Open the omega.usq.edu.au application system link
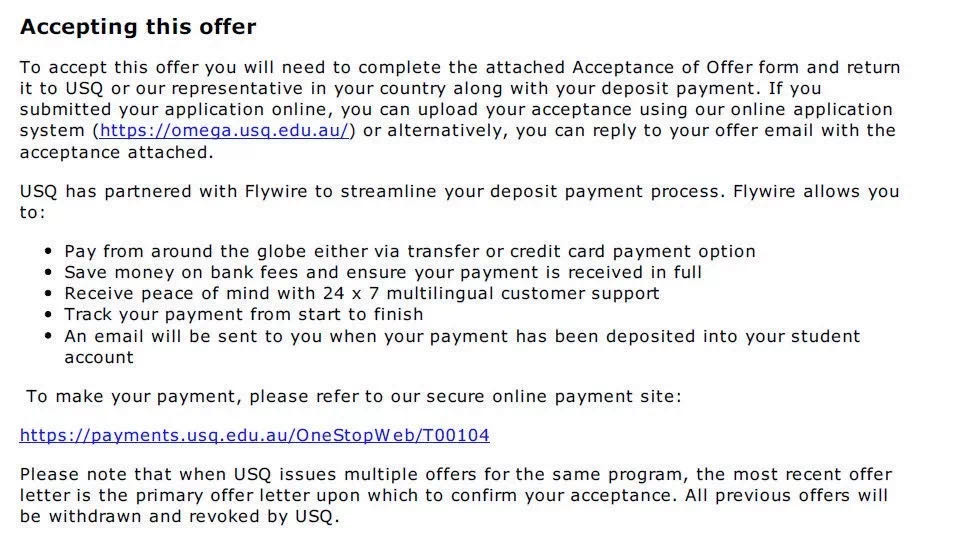Viewport: 961px width, 534px height. point(224,131)
